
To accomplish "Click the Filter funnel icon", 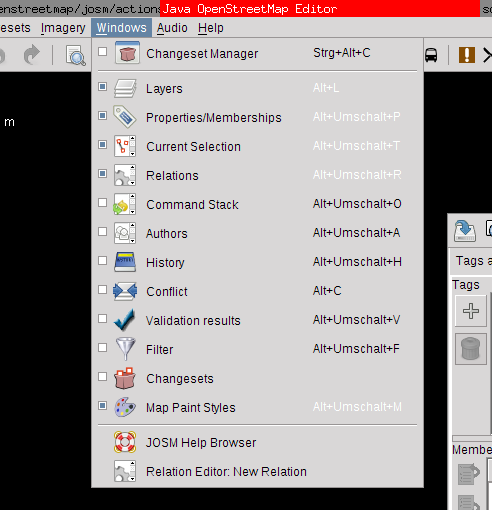I will [125, 349].
